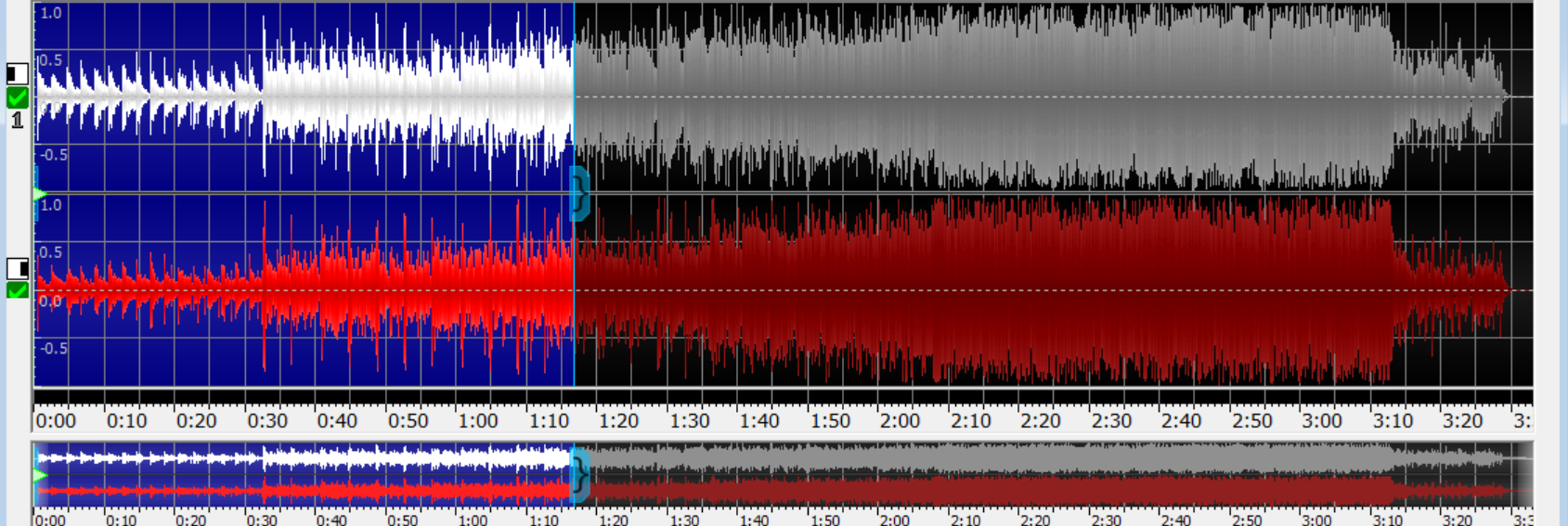
Task: Click the 1:40 mark on the overview time ruler
Action: pyautogui.click(x=754, y=520)
